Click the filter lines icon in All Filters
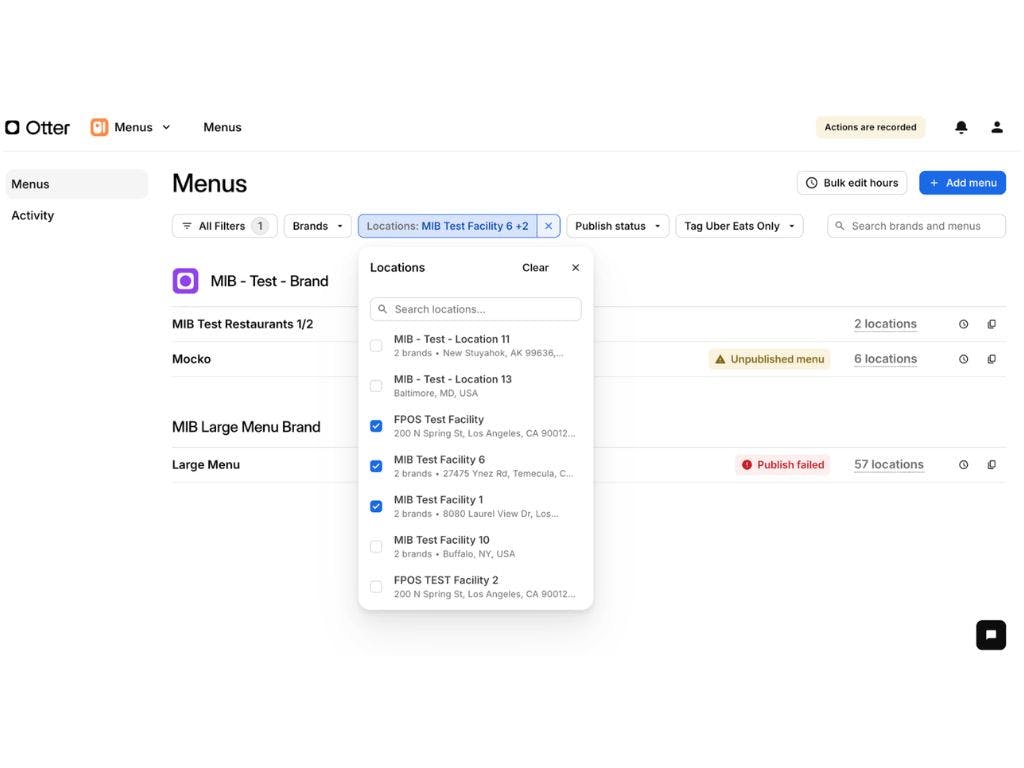 click(187, 226)
